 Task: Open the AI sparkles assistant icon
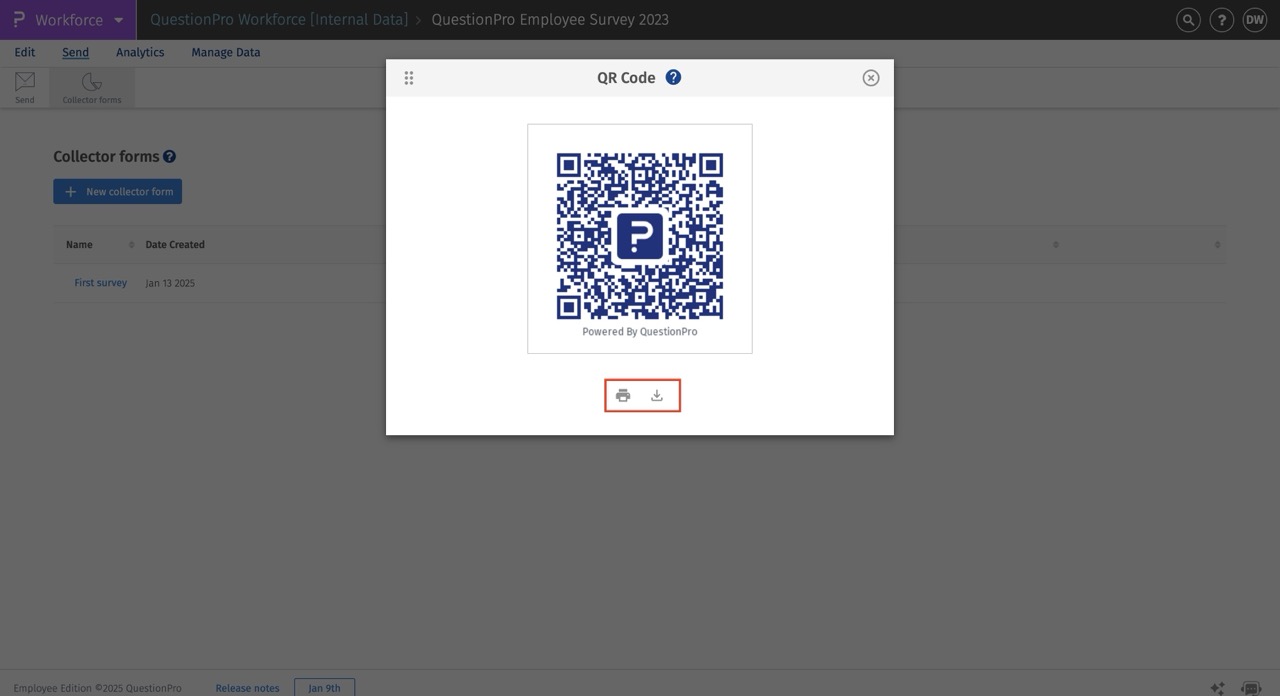pos(1219,688)
